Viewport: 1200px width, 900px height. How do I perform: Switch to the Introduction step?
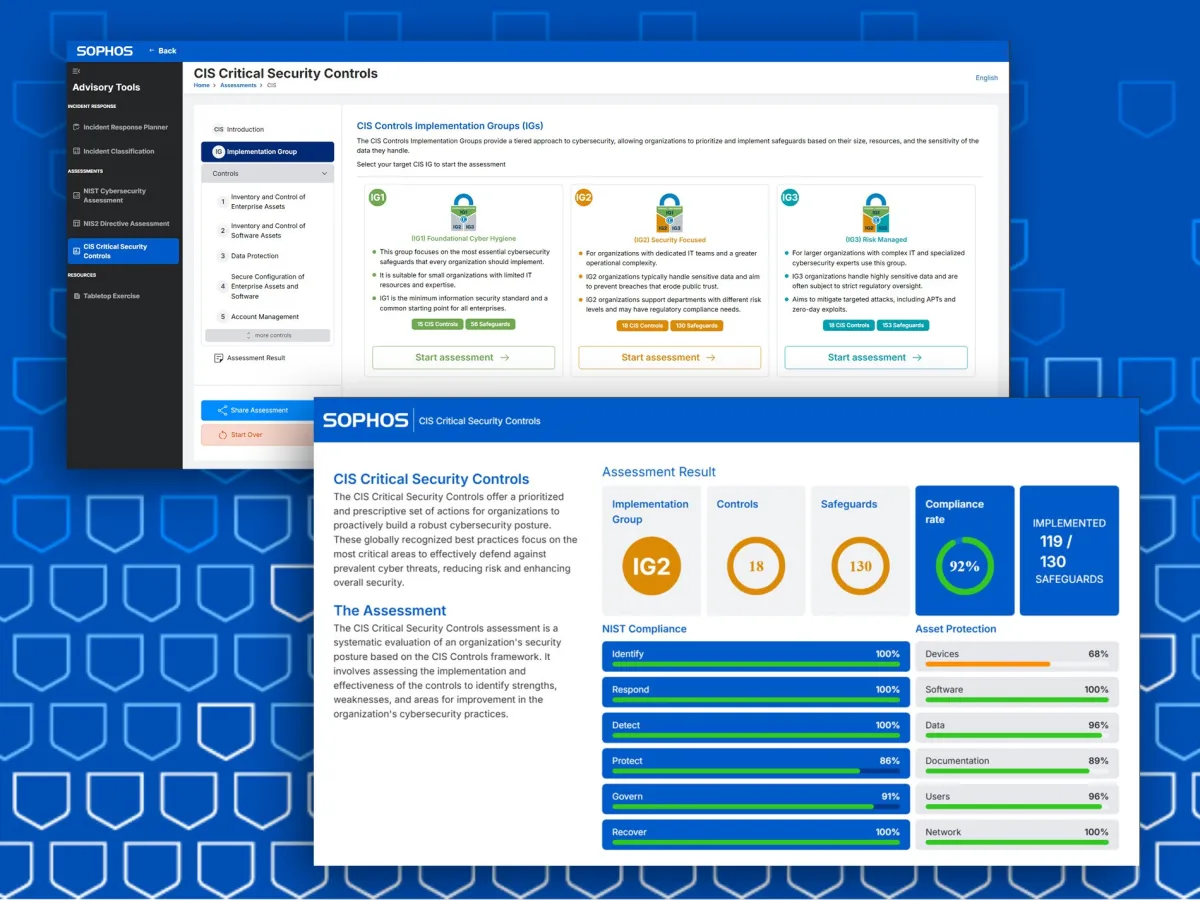pos(246,130)
